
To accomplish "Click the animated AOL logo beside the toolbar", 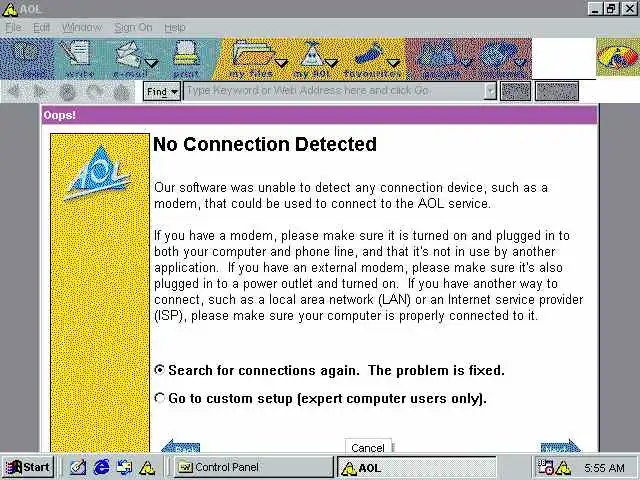I will (x=618, y=57).
